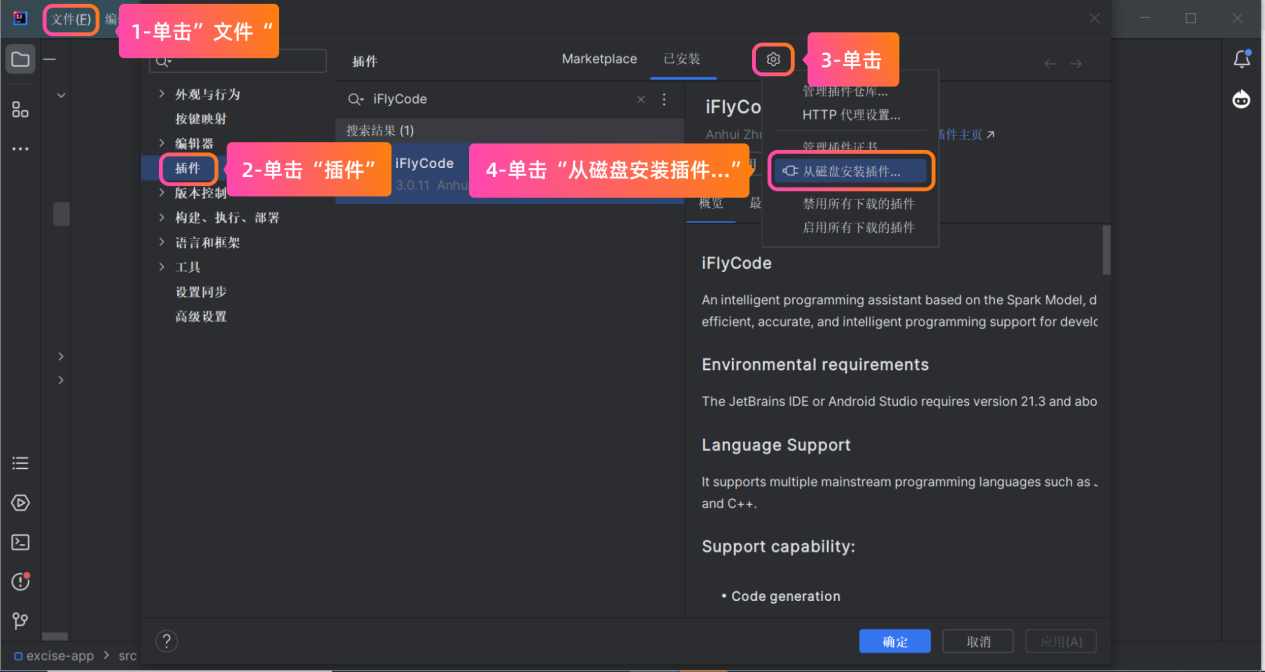Expand the 编辑器 settings node
The height and width of the screenshot is (672, 1265).
(x=162, y=143)
